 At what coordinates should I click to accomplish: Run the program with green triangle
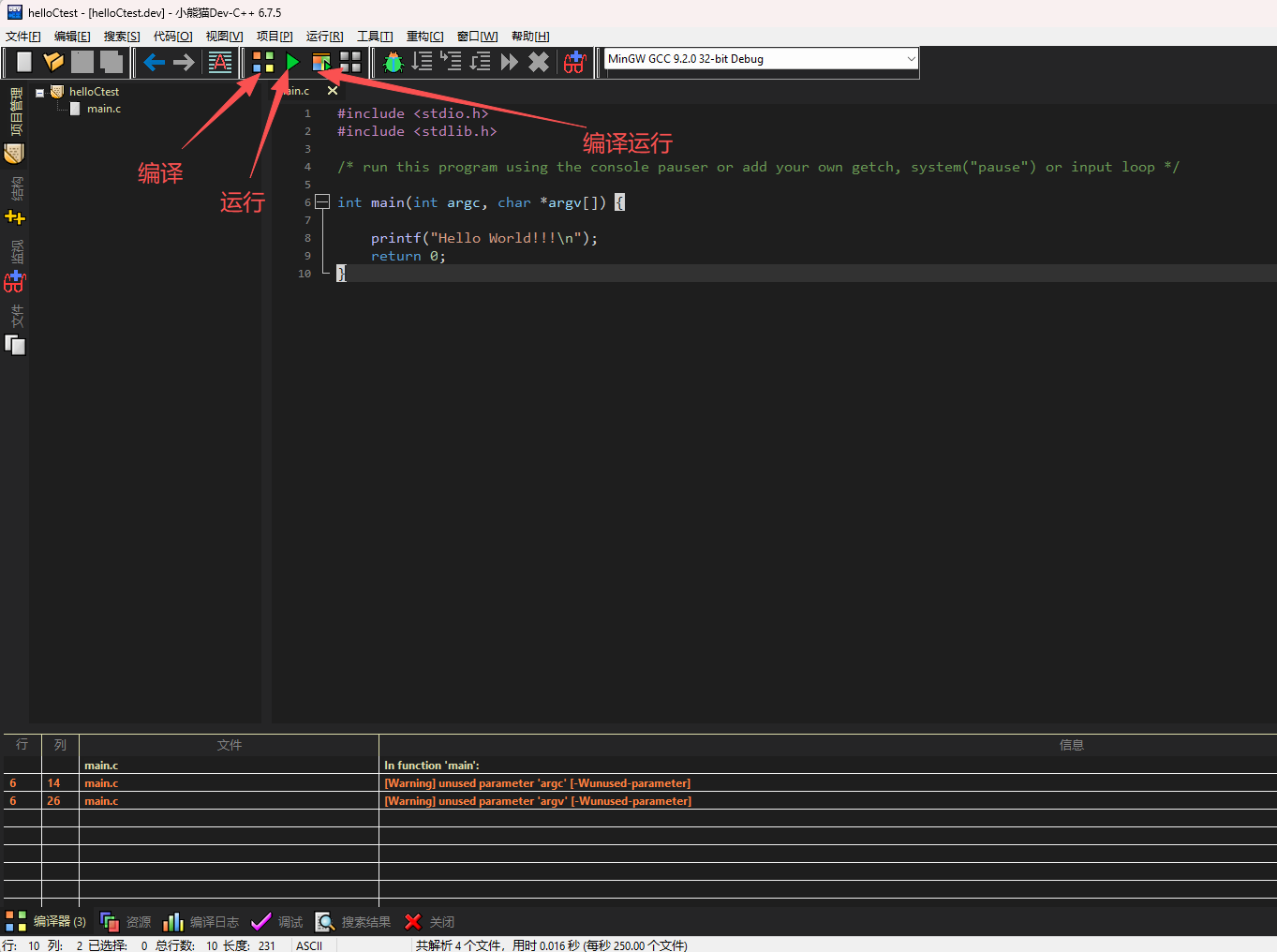(292, 62)
